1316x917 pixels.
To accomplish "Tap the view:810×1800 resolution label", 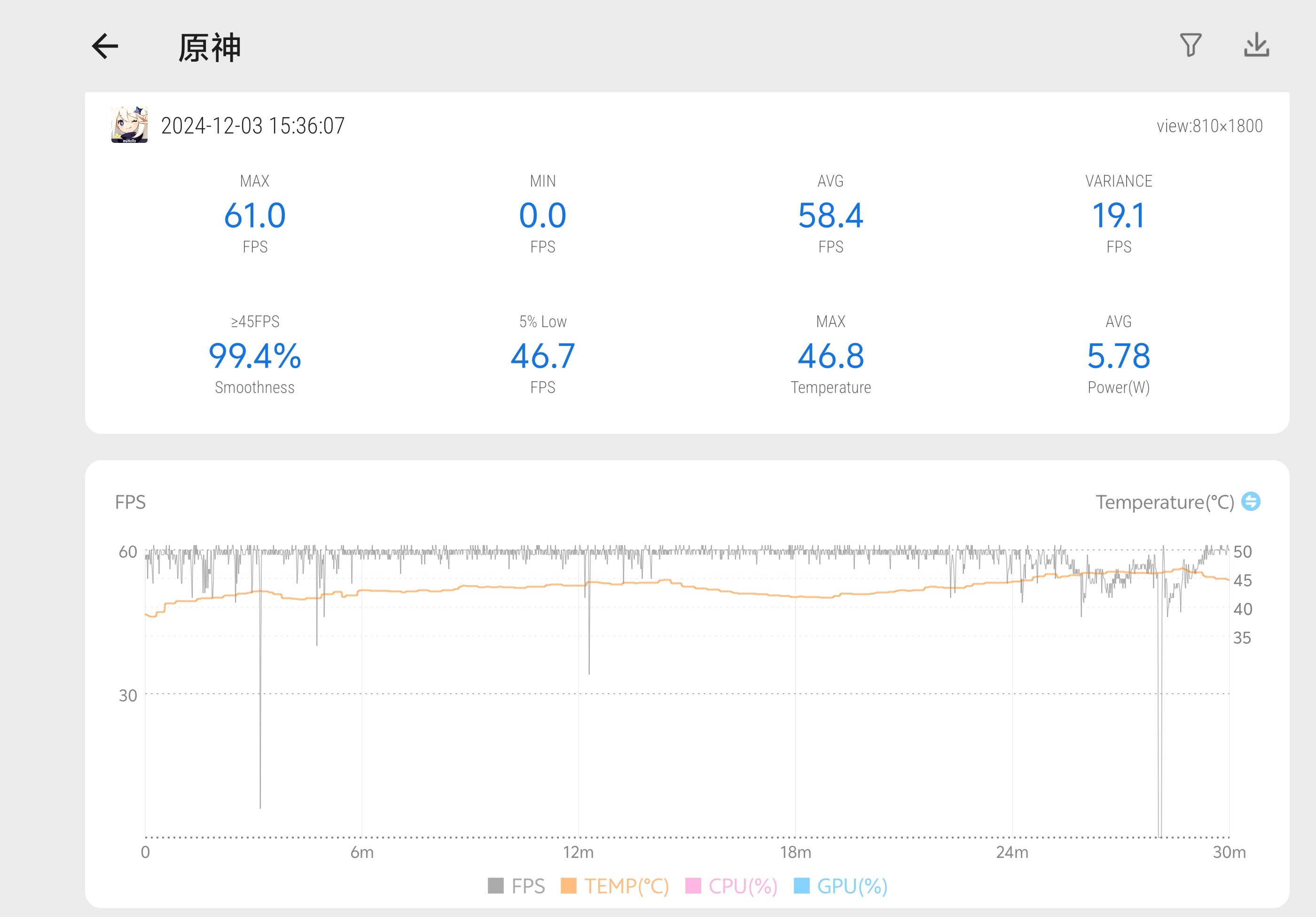I will click(1209, 125).
